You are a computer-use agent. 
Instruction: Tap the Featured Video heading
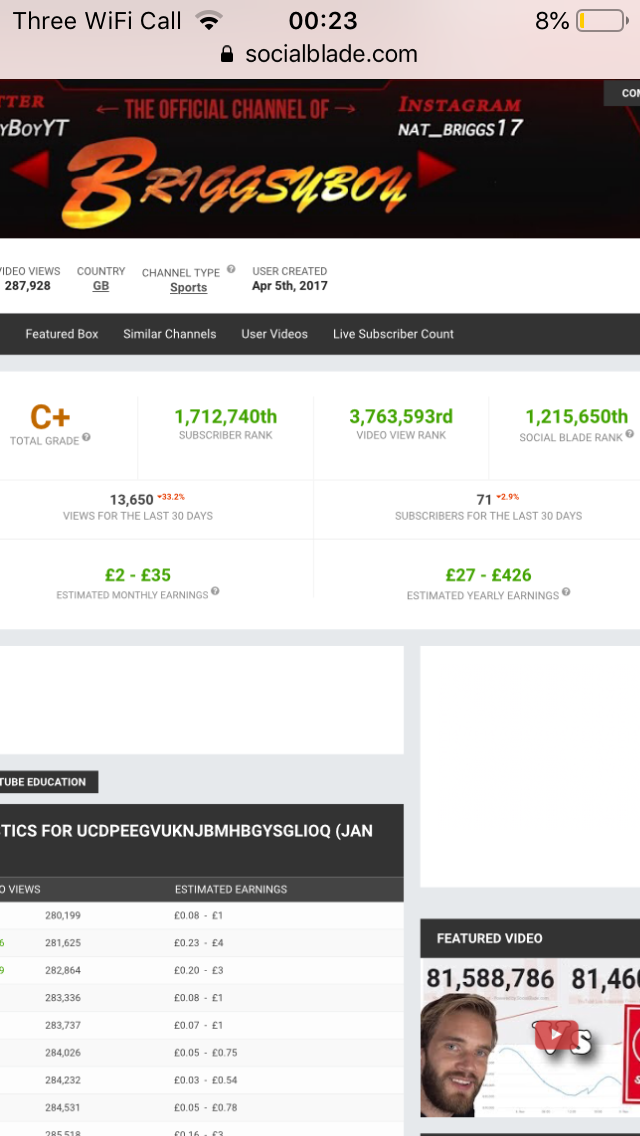[489, 938]
